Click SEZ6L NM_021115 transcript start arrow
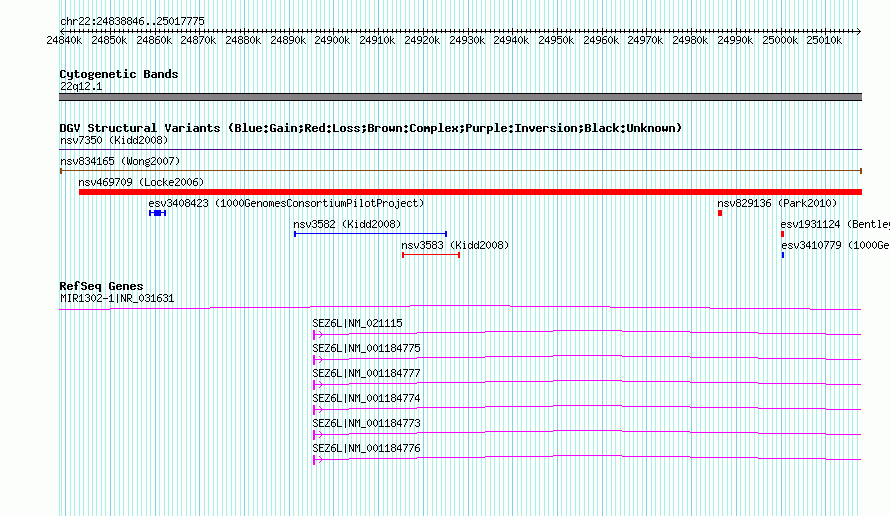Screen dimensions: 890x516 (317, 335)
